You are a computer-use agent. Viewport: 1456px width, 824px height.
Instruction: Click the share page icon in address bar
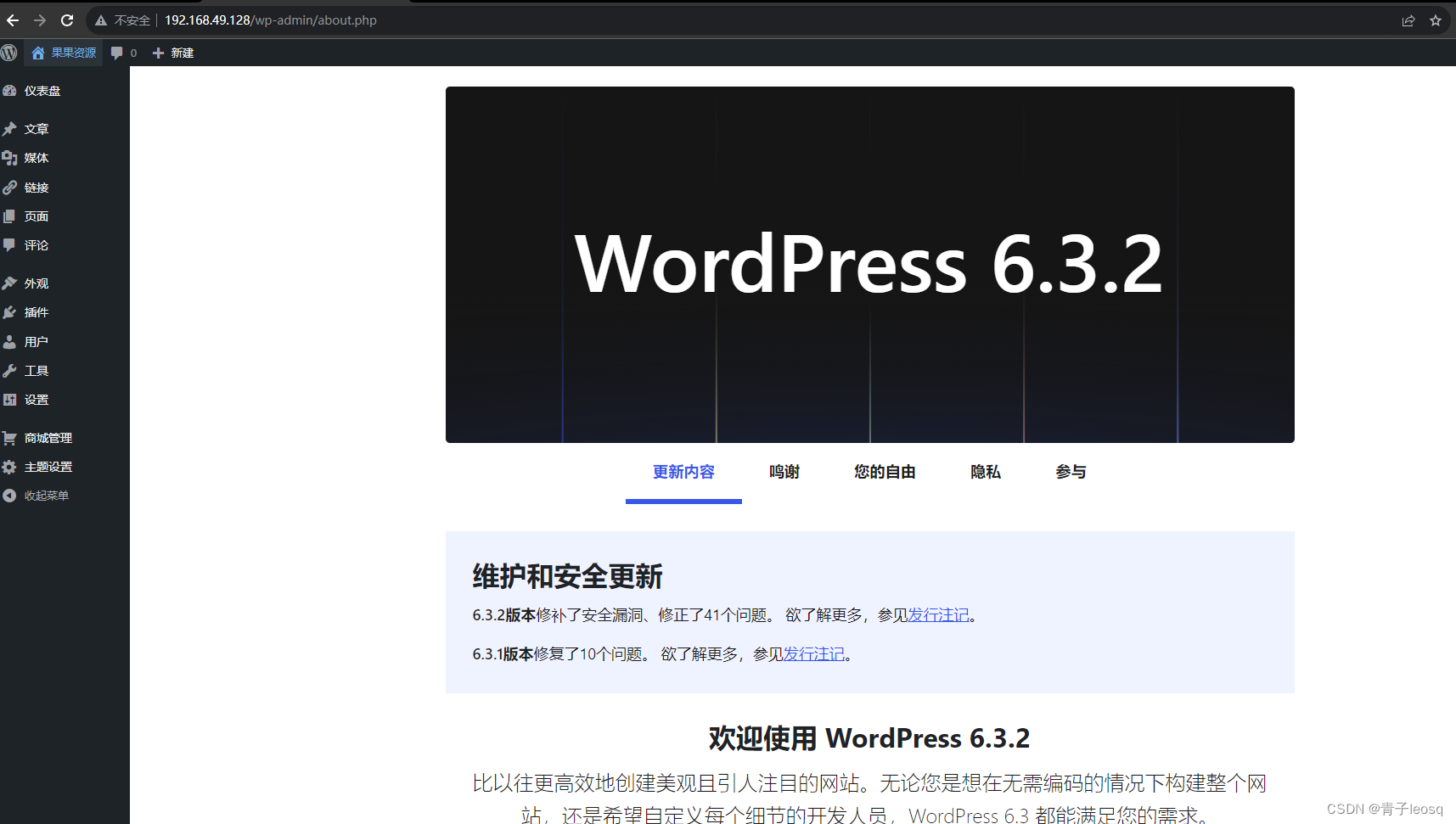(x=1408, y=20)
